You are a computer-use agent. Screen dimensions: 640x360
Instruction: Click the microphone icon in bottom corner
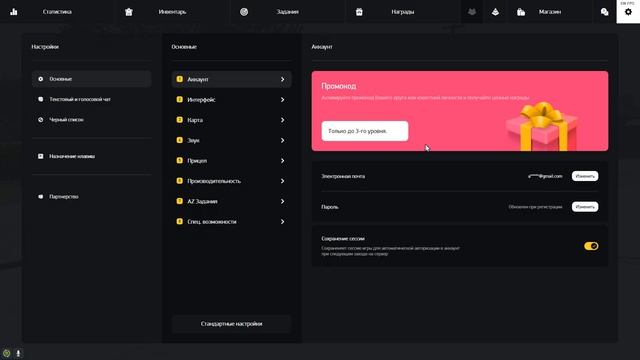(x=18, y=353)
